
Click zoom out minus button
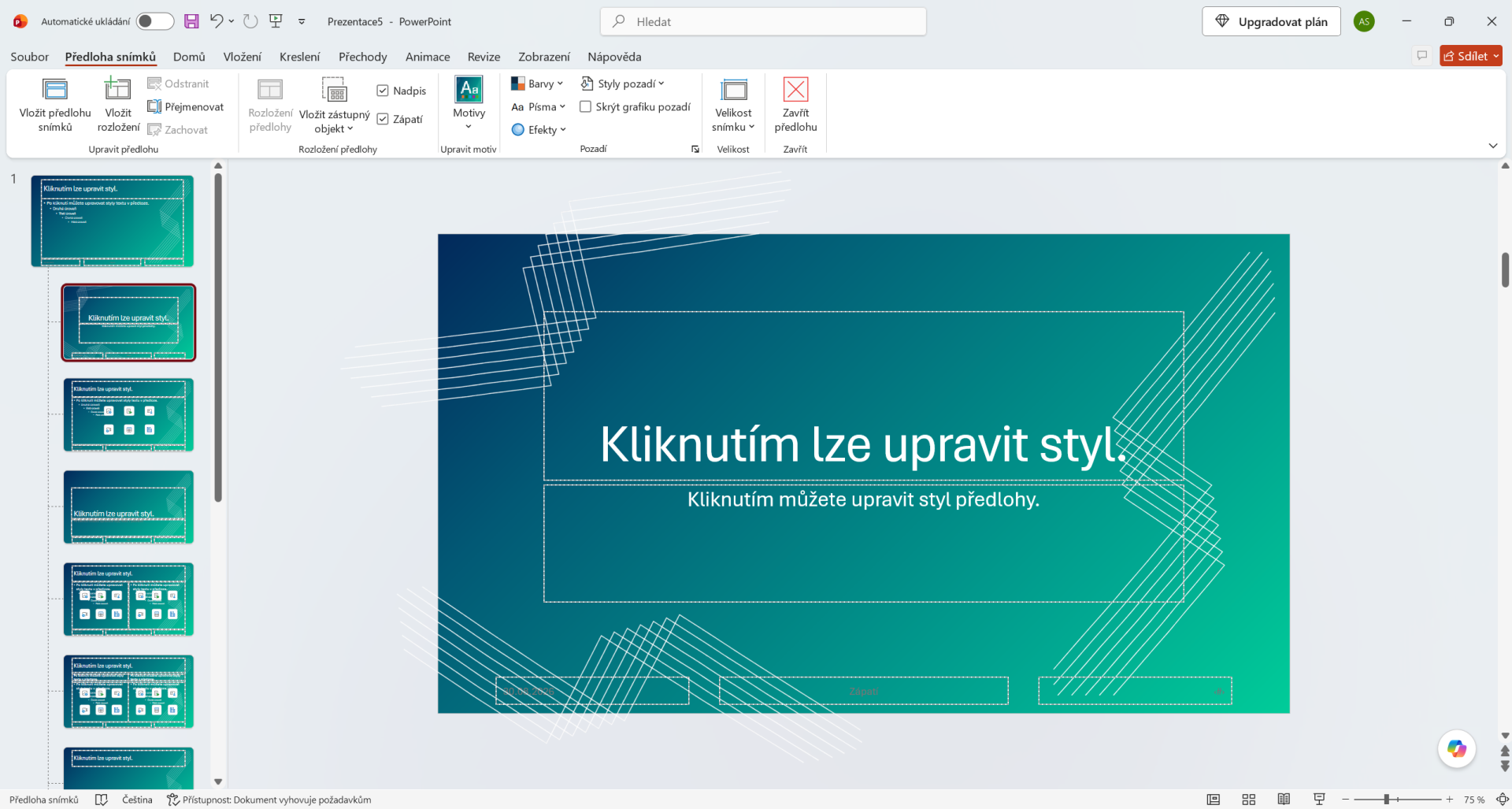(x=1345, y=800)
